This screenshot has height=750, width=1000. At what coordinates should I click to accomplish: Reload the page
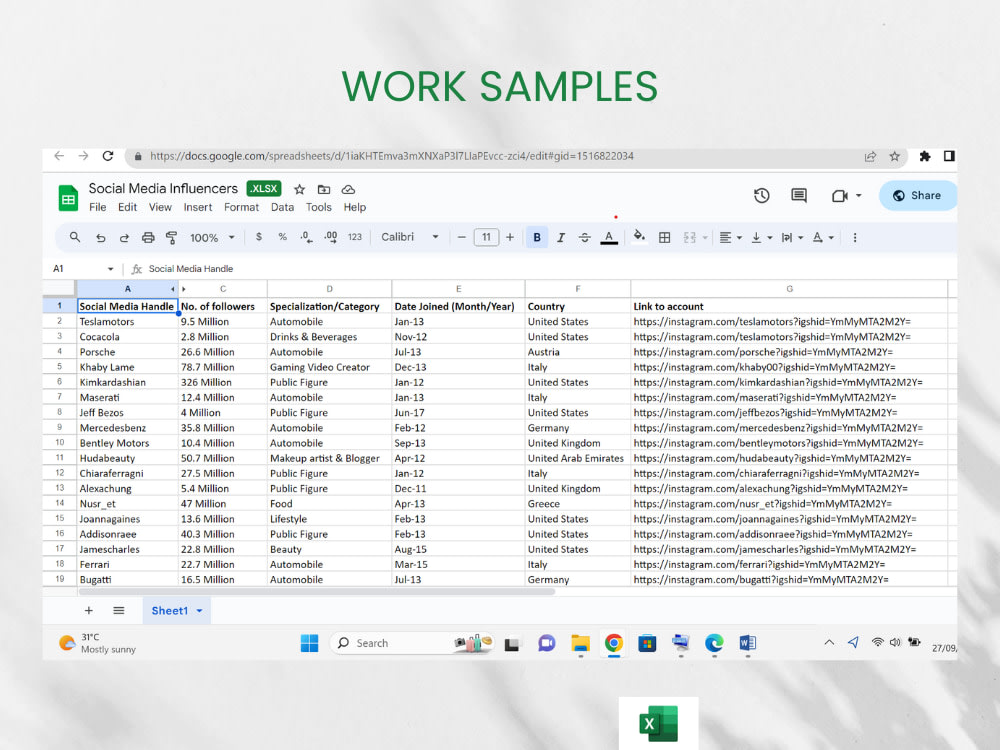pos(108,156)
